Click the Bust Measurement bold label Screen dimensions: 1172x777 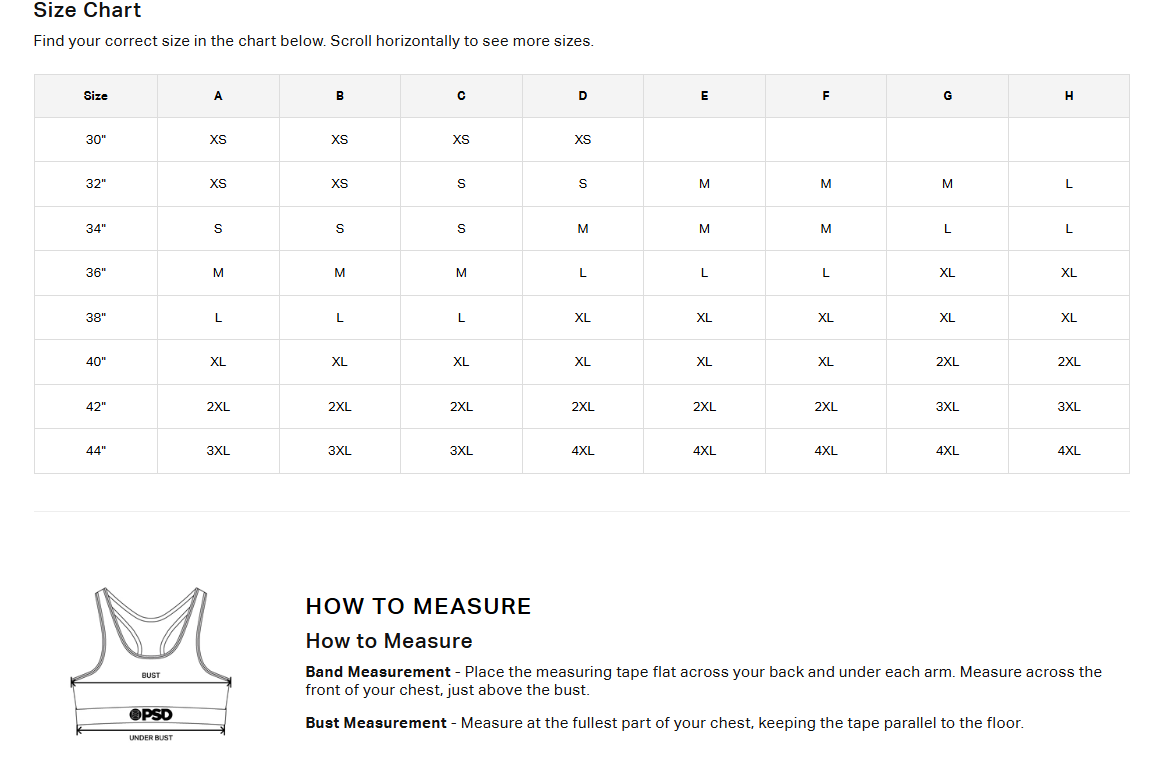pos(376,722)
